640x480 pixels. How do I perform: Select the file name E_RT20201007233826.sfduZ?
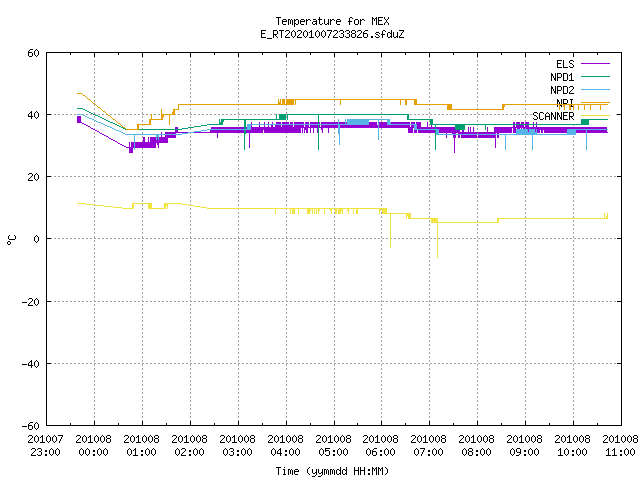(x=332, y=34)
